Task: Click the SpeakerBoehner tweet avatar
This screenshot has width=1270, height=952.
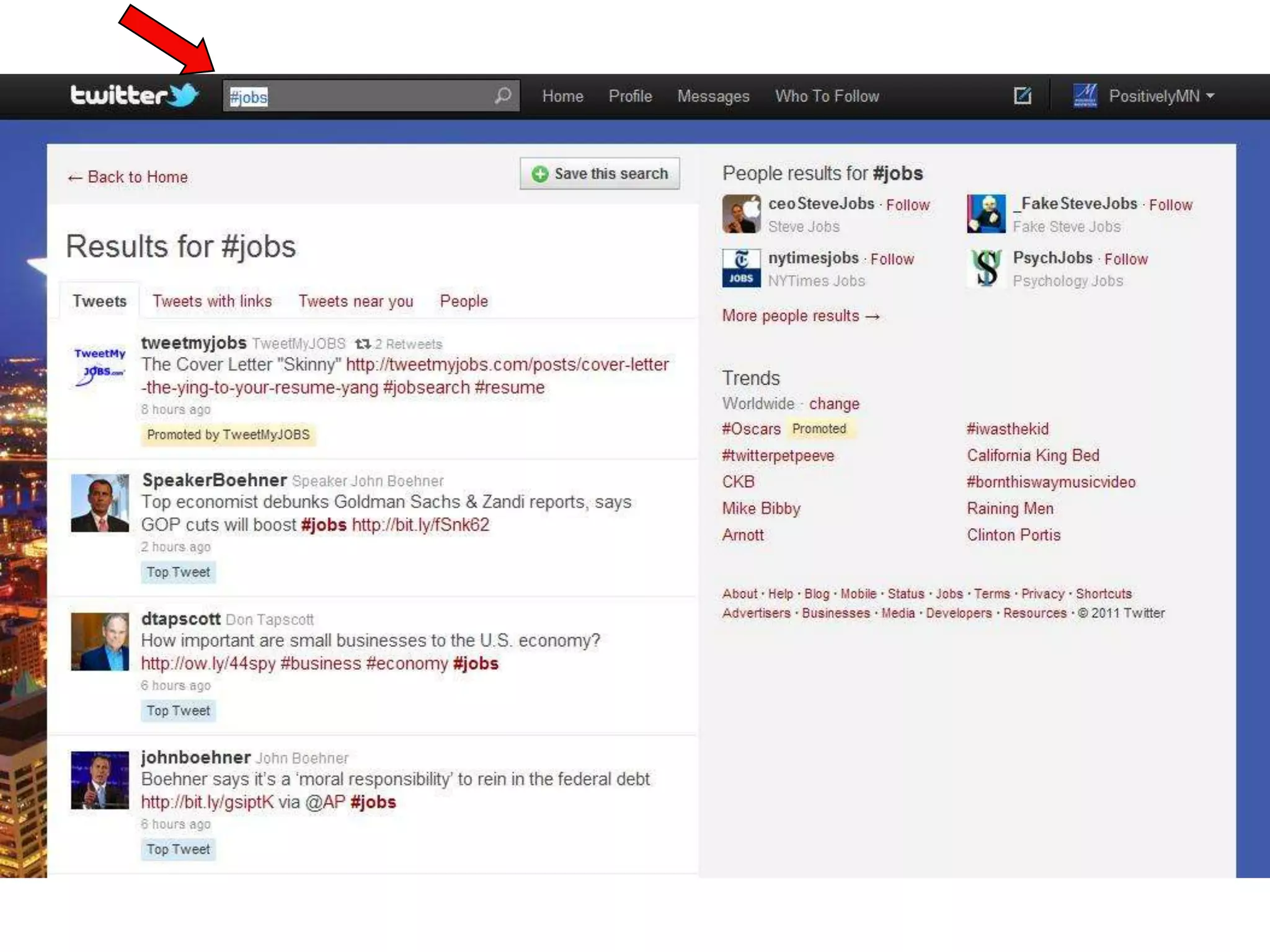Action: coord(100,503)
